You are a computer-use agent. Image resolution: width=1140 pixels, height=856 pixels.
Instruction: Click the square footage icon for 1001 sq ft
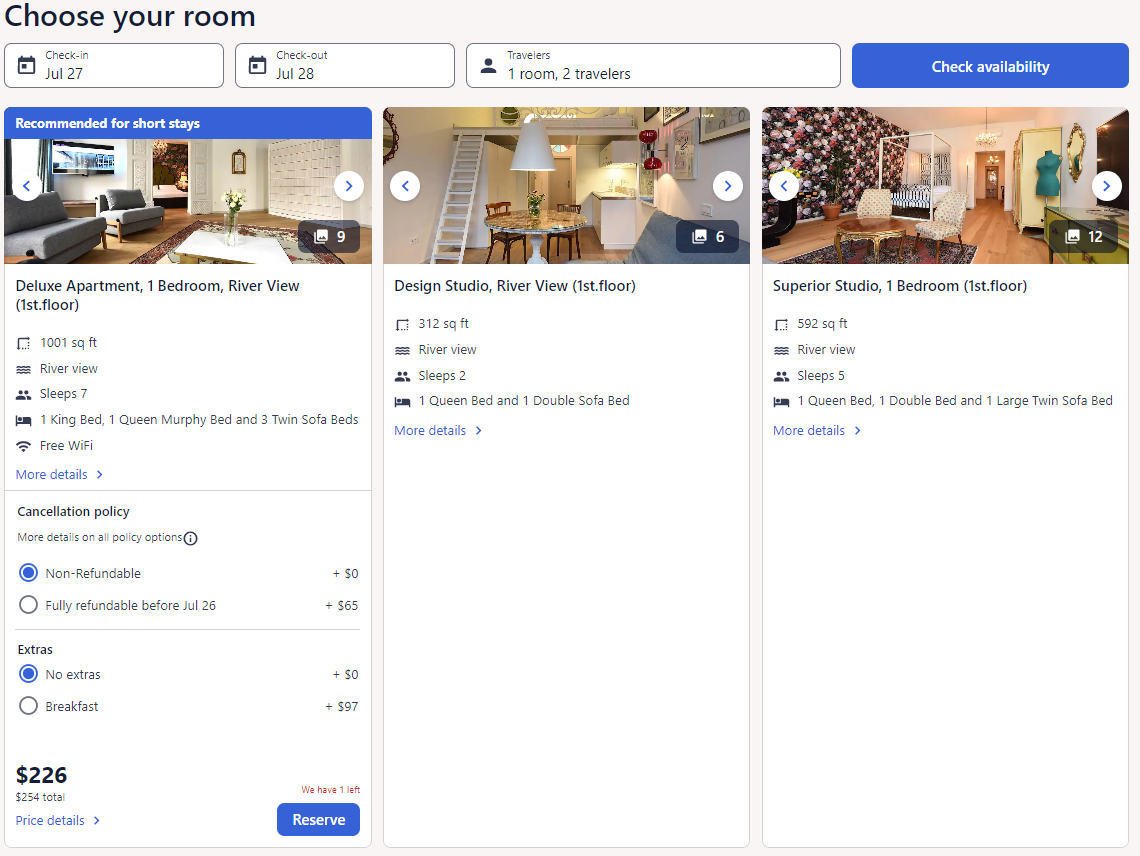point(24,343)
